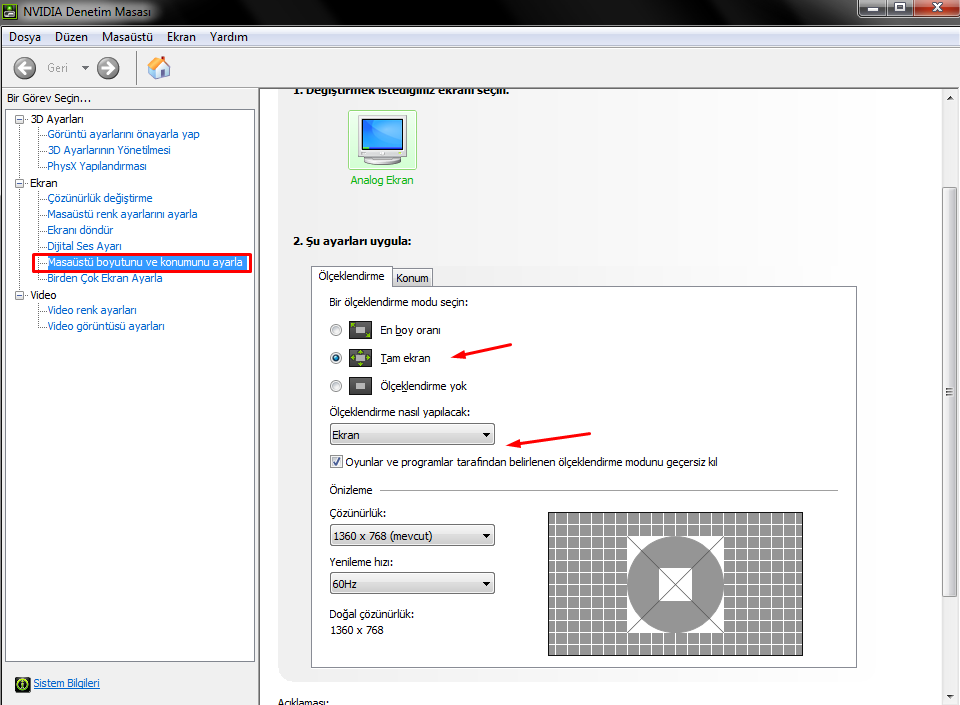
Task: Open the Düzen menu
Action: pyautogui.click(x=71, y=37)
